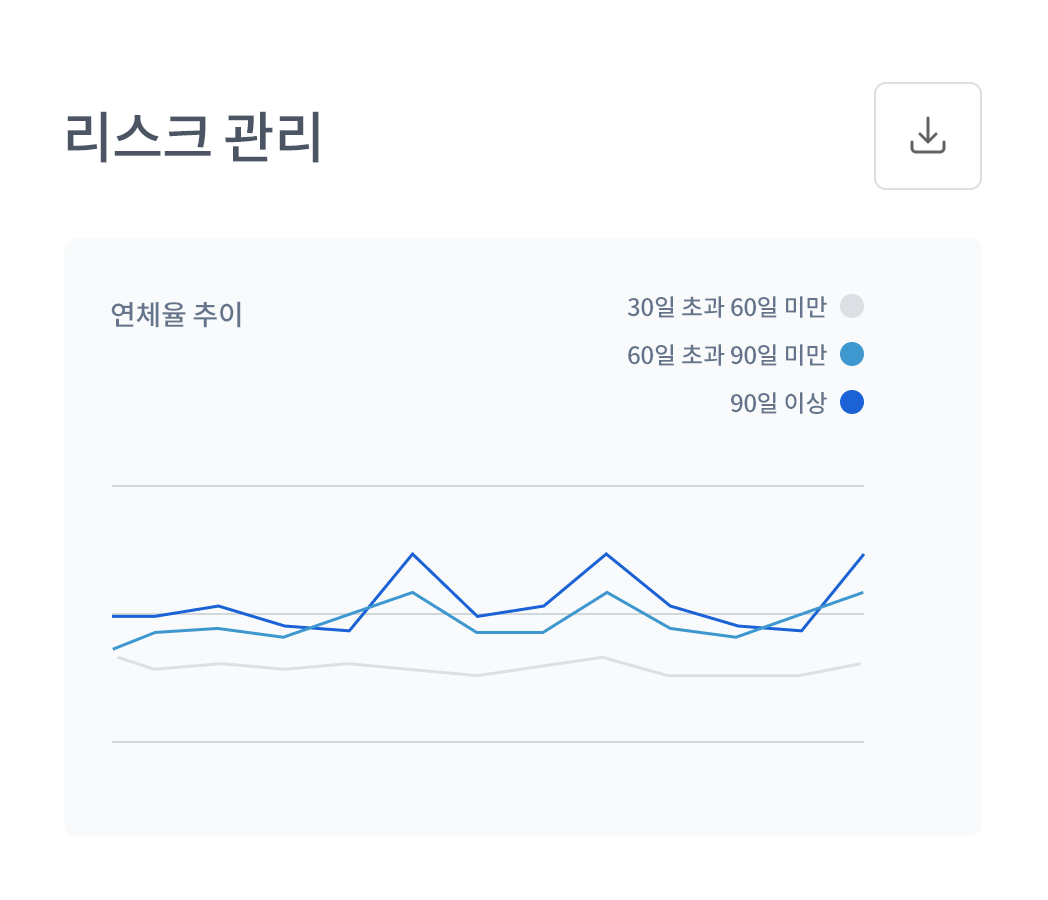Click the first peak of the light blue line
Image resolution: width=1048 pixels, height=900 pixels.
[412, 592]
